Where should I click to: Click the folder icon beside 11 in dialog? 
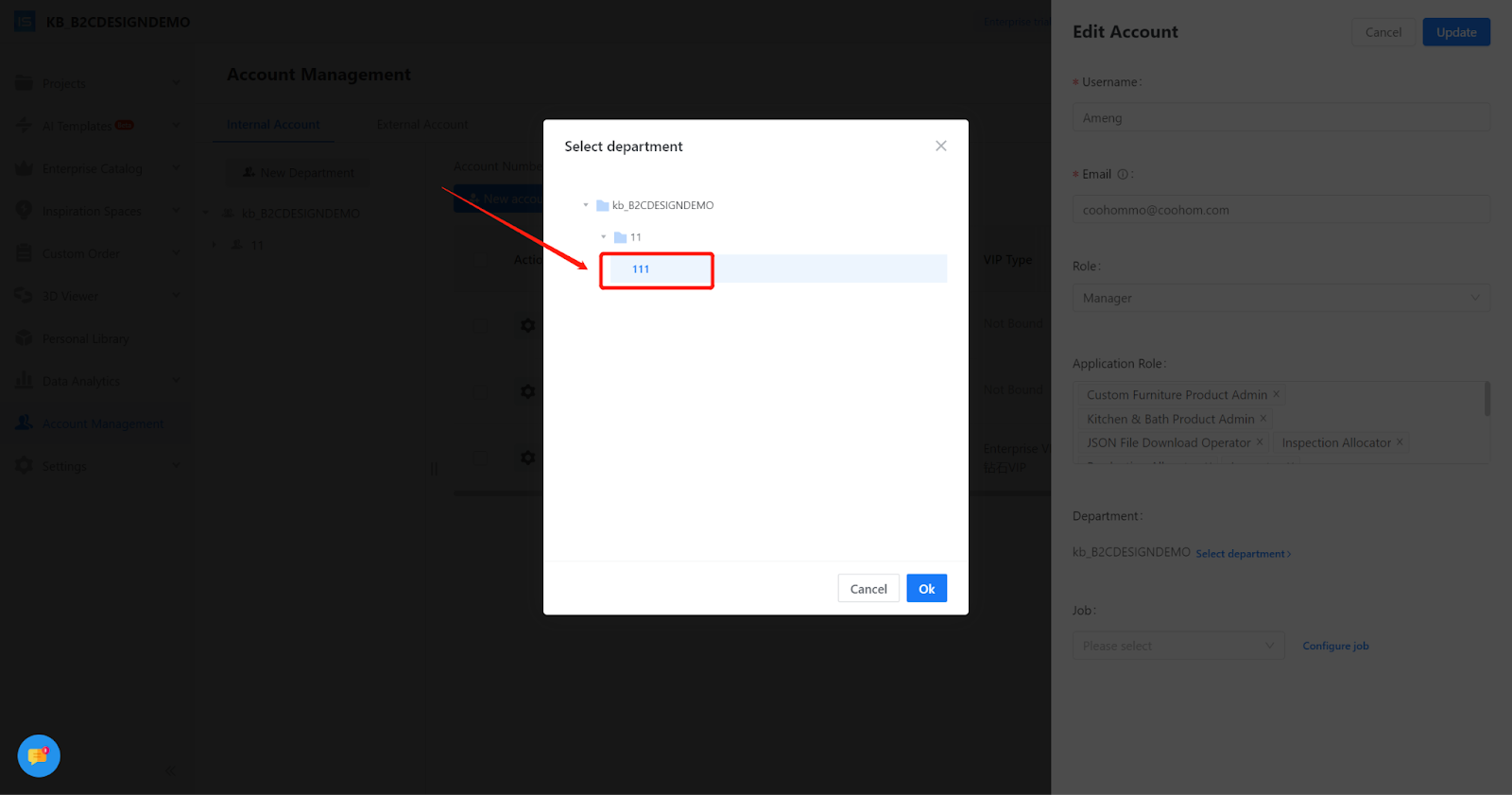[620, 237]
